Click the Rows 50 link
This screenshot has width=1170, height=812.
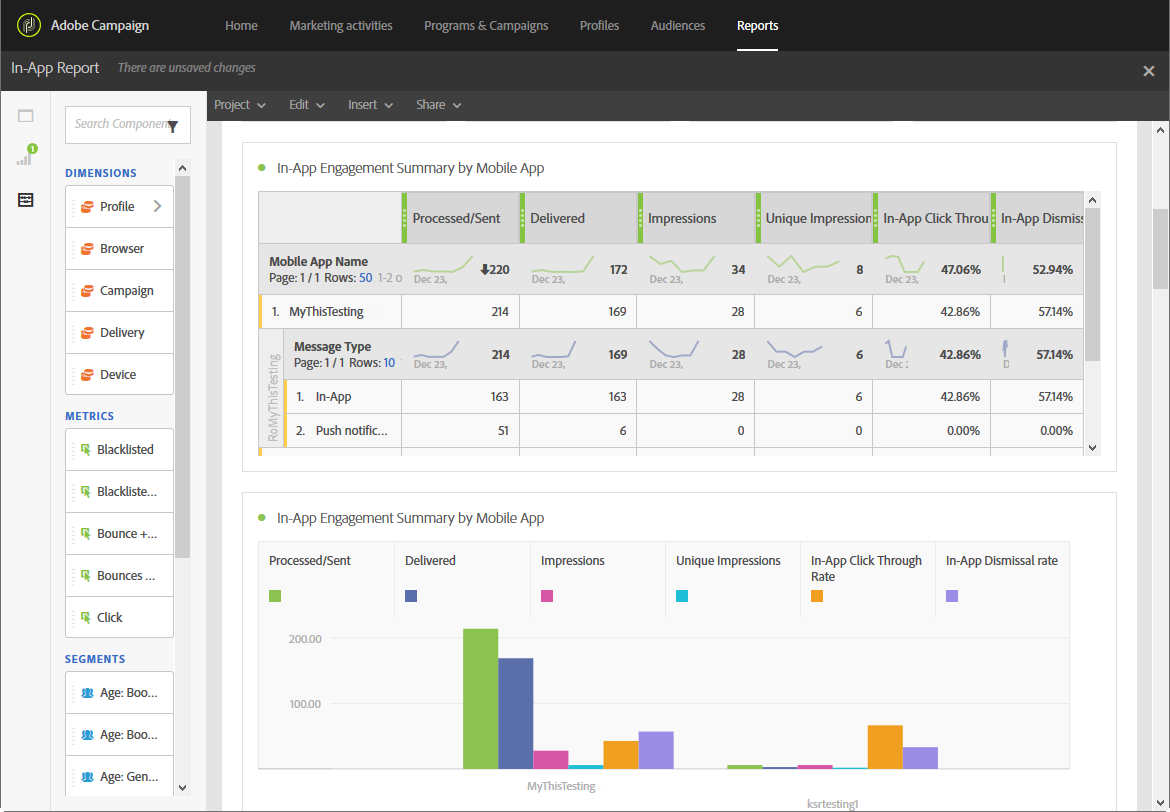(366, 278)
